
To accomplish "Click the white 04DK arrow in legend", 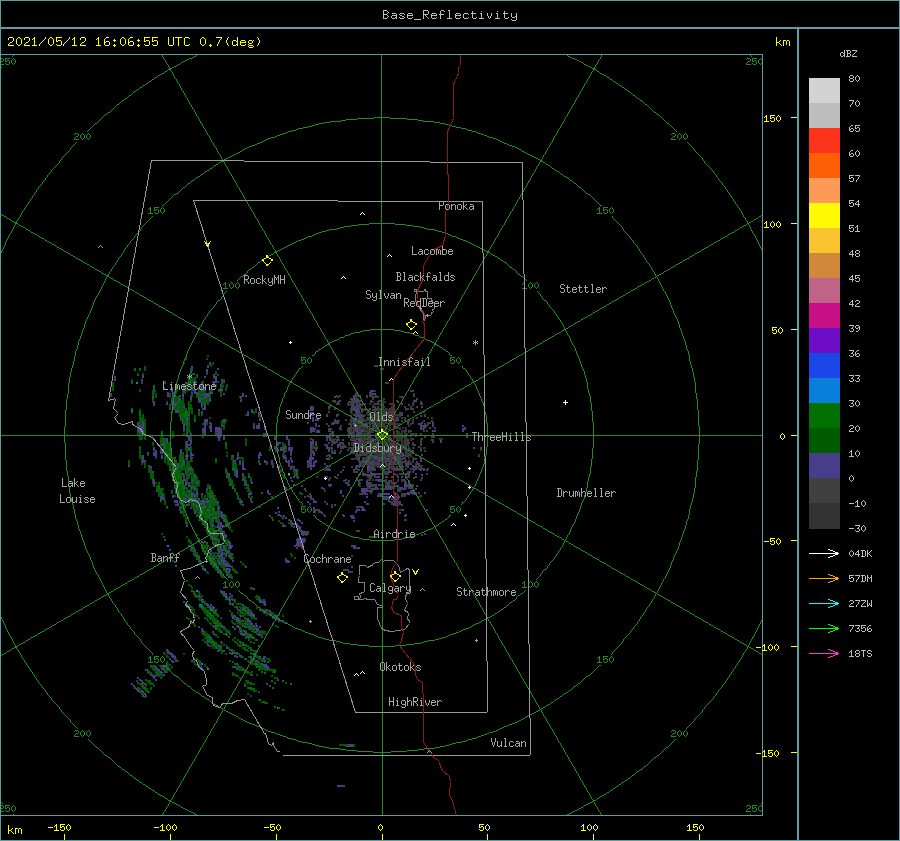I will pos(824,553).
